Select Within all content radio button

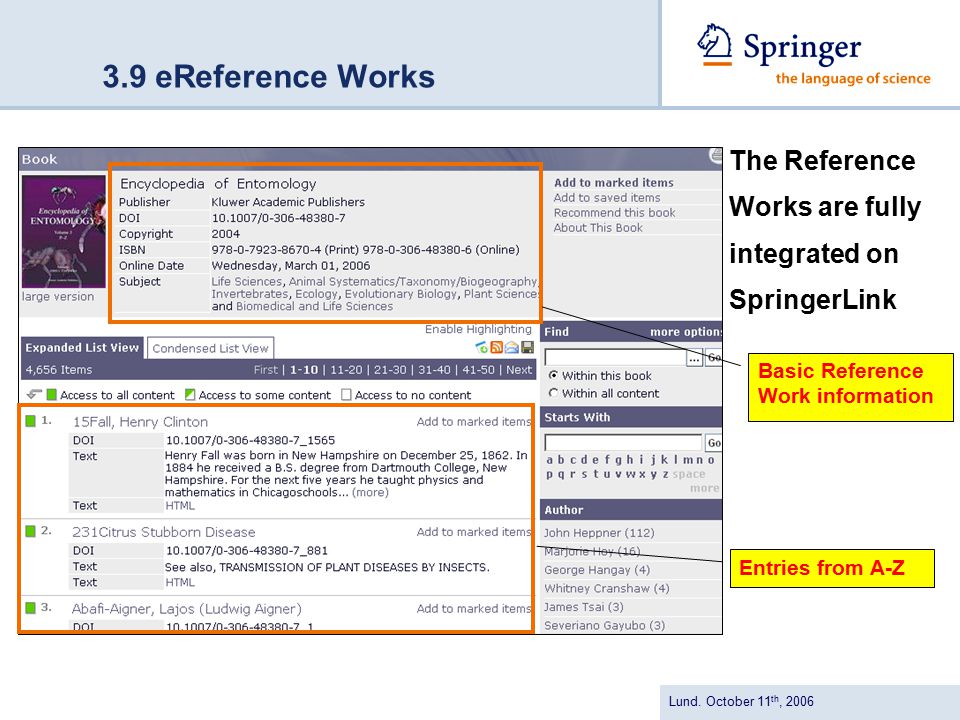[553, 393]
